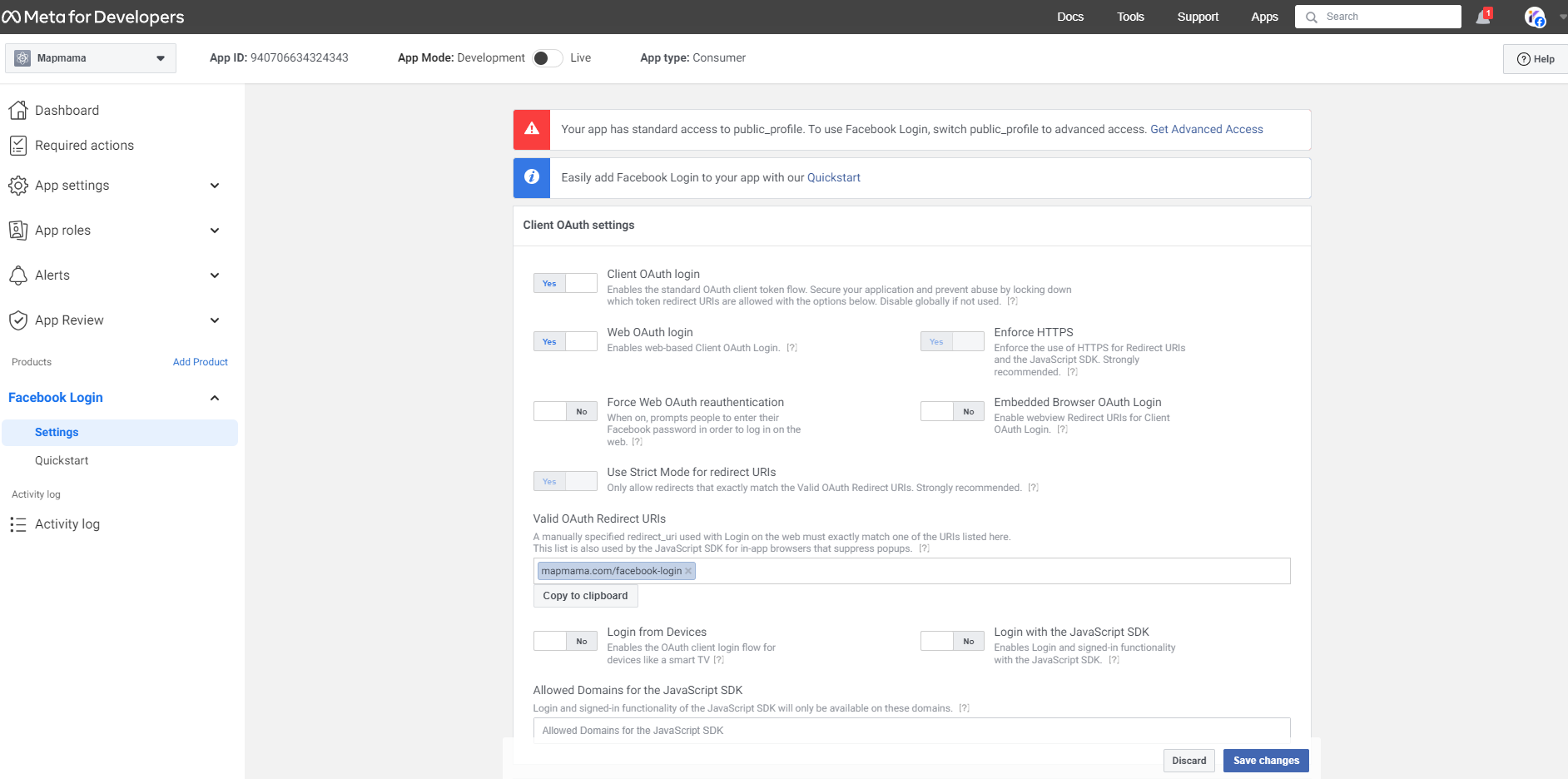This screenshot has height=779, width=1568.
Task: Click the blue info icon
Action: point(532,177)
